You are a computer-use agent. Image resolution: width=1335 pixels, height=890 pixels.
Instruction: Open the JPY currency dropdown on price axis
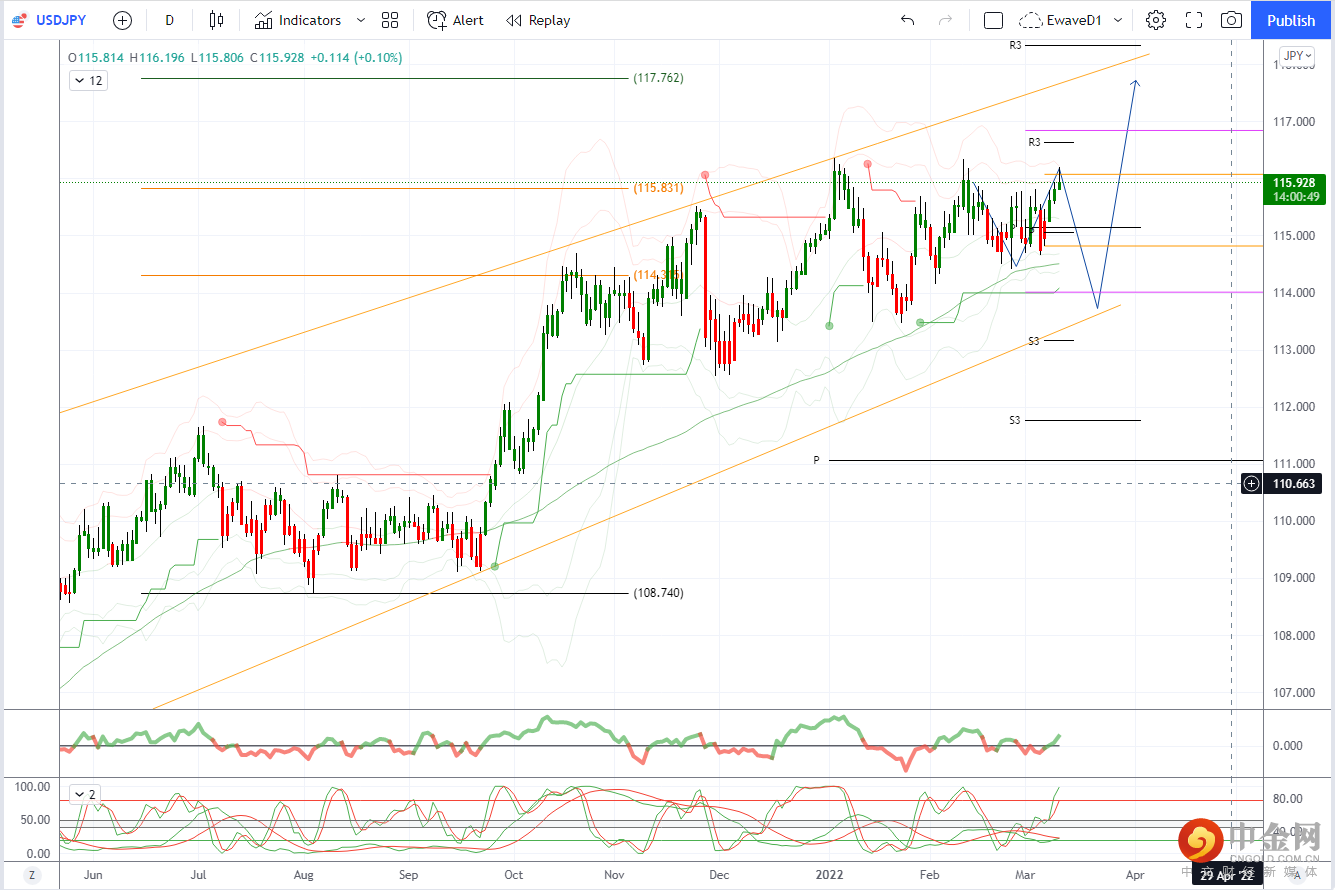[1297, 56]
